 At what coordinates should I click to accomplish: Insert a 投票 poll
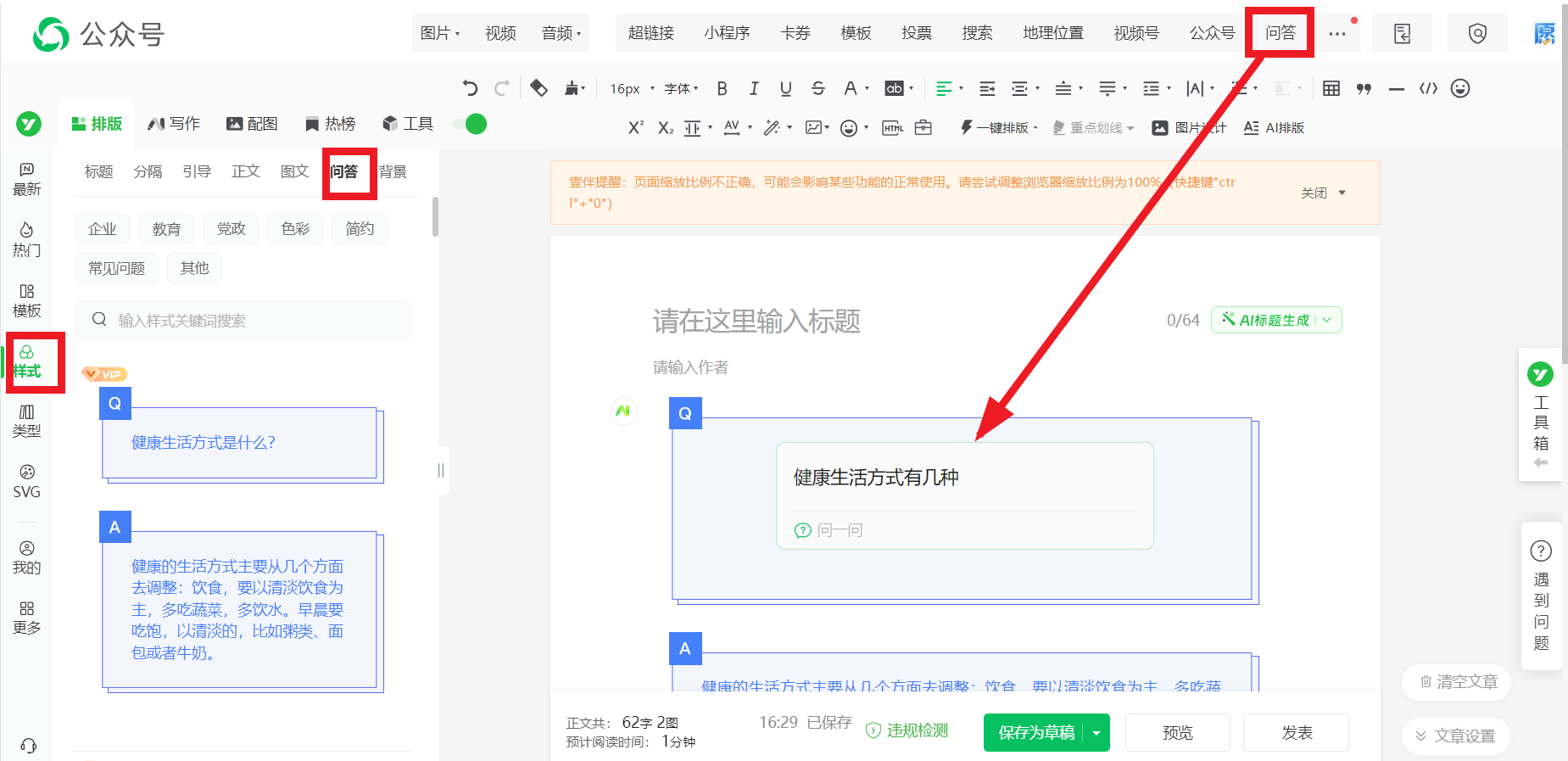pos(916,33)
